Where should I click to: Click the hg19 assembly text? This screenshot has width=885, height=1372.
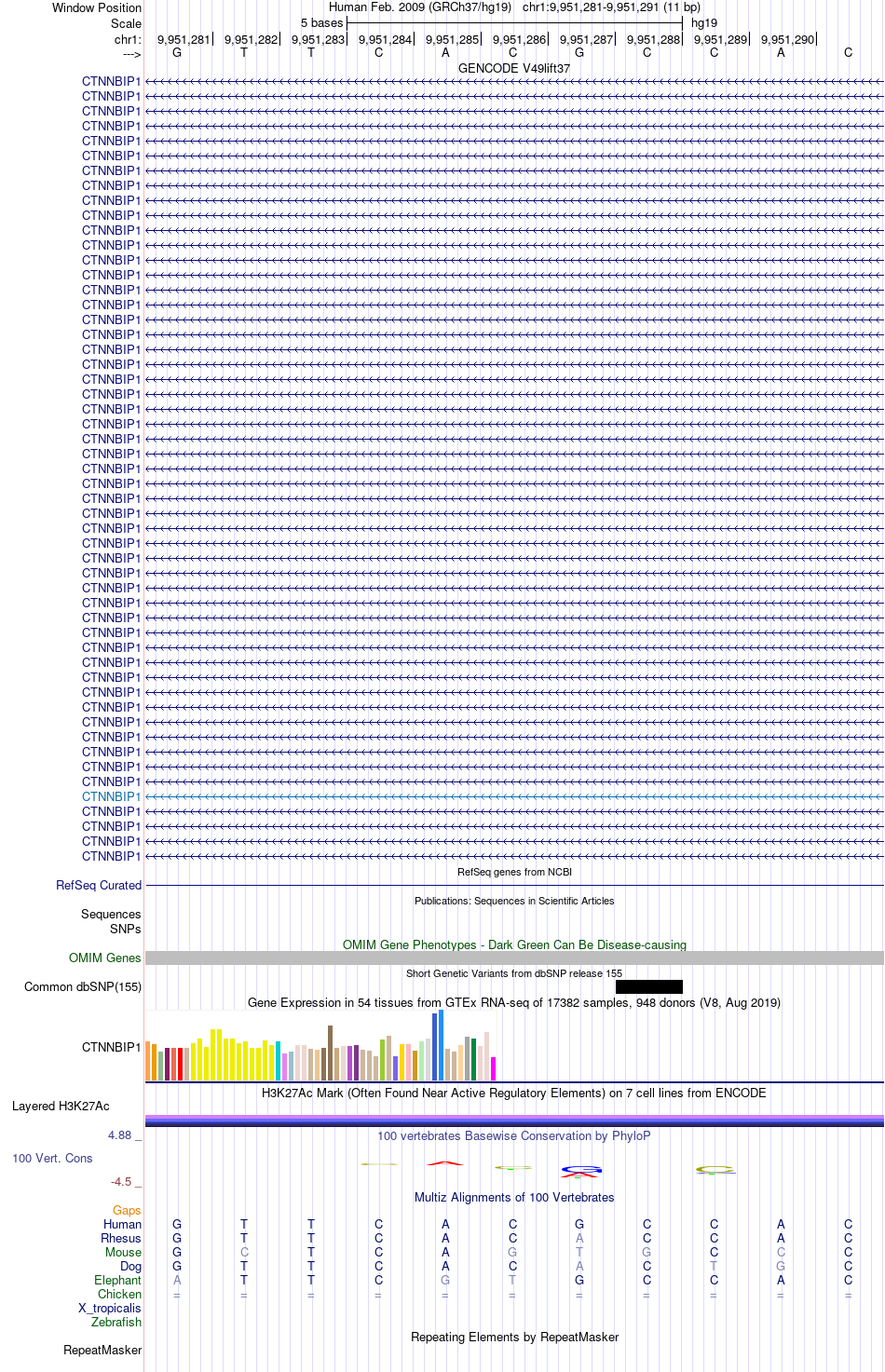pos(704,23)
